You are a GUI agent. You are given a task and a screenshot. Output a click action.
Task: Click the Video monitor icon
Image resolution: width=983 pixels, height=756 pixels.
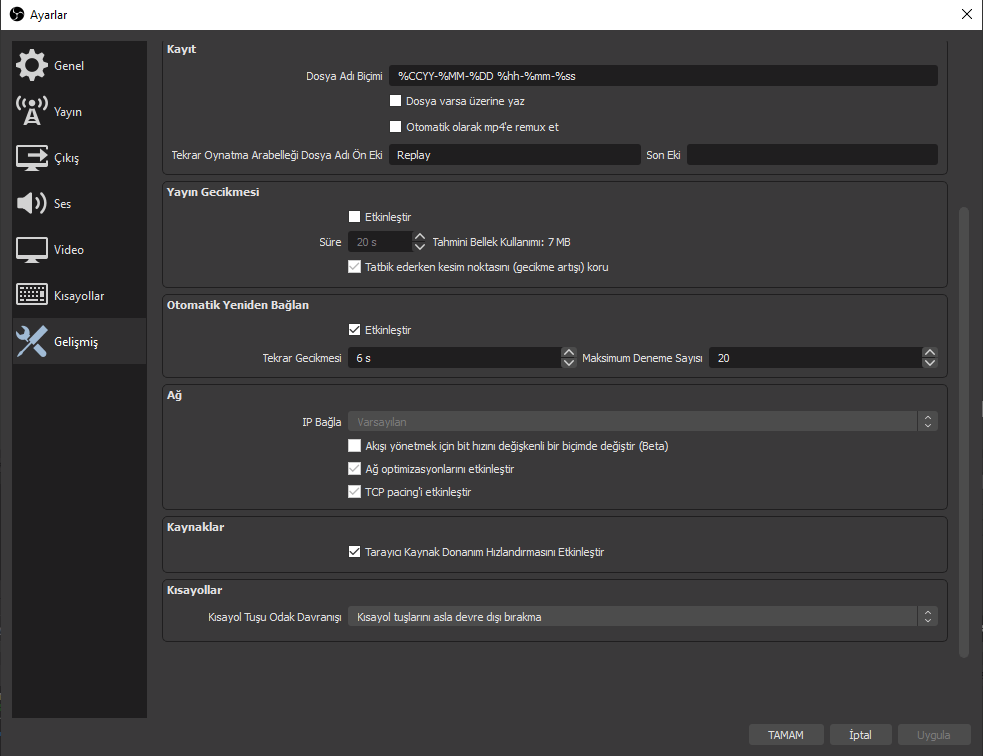click(32, 250)
